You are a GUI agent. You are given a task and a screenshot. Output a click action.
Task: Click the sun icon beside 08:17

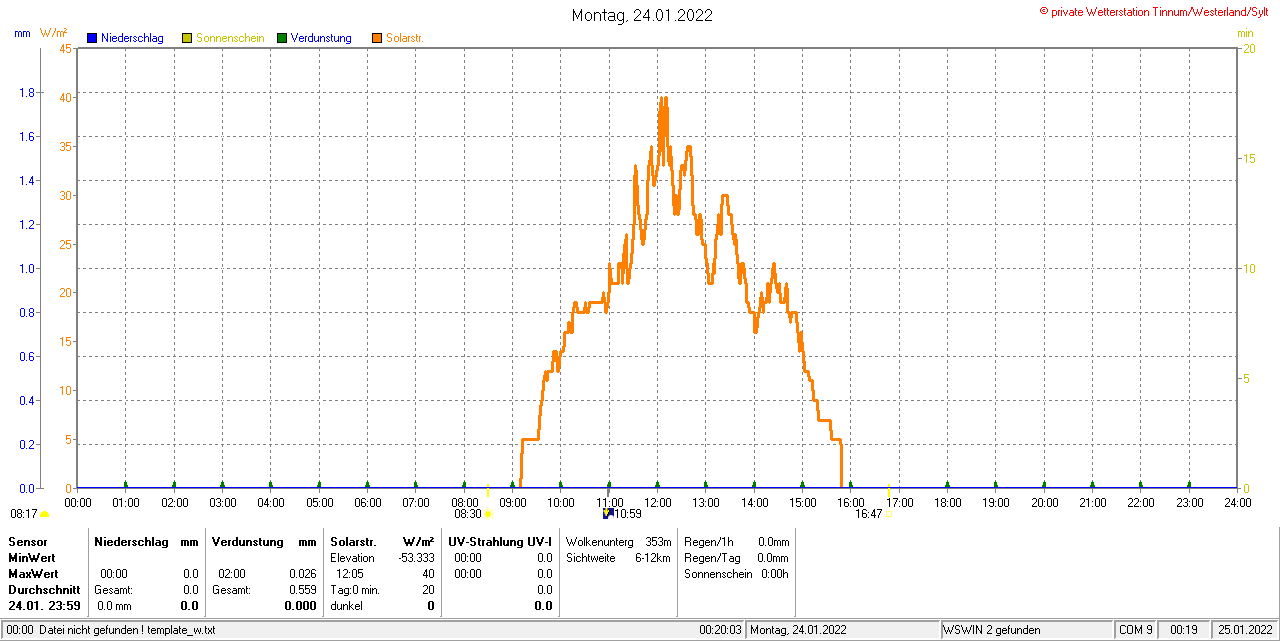point(44,514)
